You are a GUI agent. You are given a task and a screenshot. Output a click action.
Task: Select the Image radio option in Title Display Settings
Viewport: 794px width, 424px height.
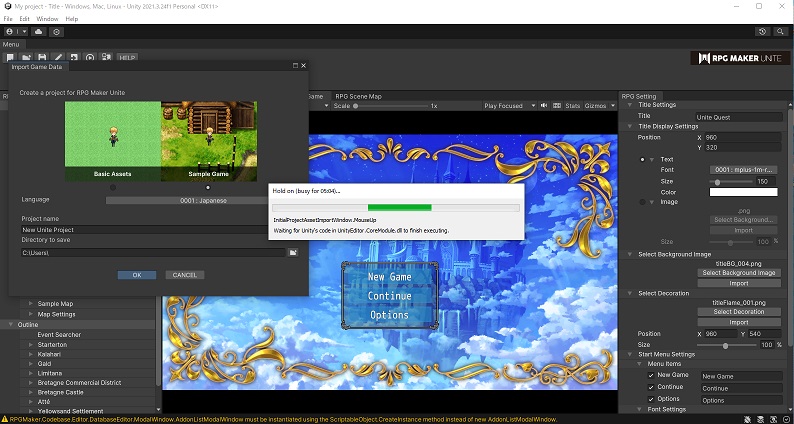point(643,202)
